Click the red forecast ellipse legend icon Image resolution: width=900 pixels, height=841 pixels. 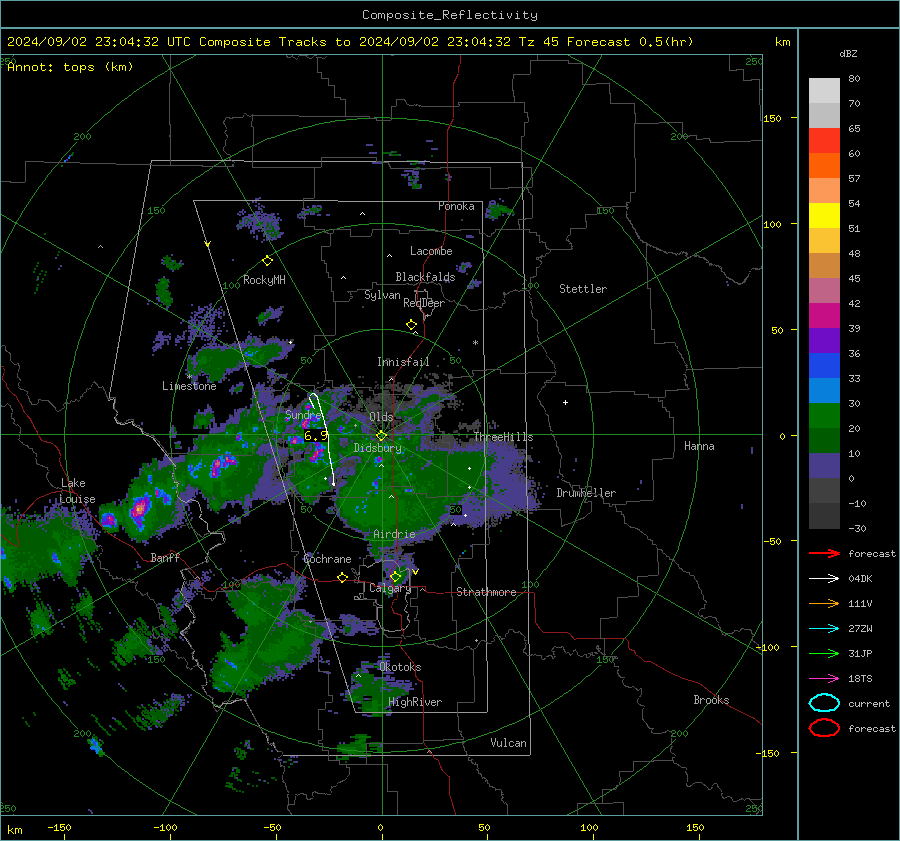tap(824, 728)
